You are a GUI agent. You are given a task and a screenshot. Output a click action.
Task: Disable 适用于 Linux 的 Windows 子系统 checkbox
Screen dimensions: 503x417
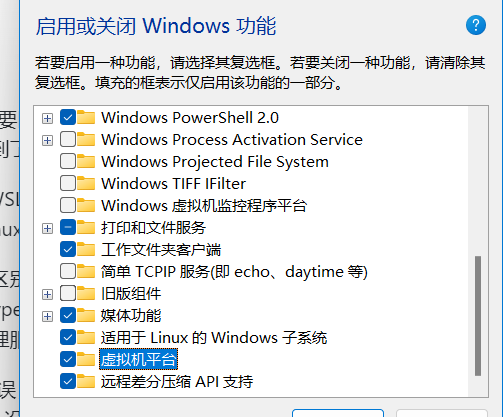68,337
